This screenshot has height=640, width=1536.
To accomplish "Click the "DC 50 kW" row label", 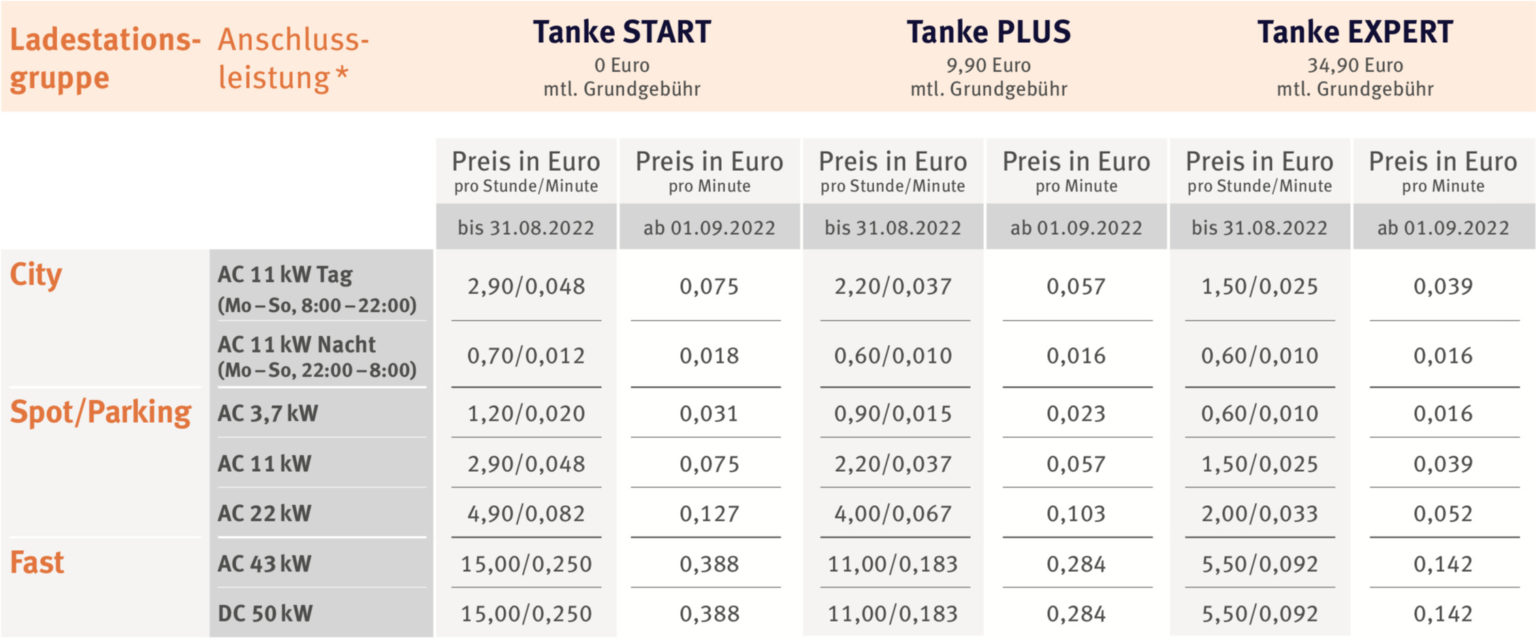I will click(264, 614).
